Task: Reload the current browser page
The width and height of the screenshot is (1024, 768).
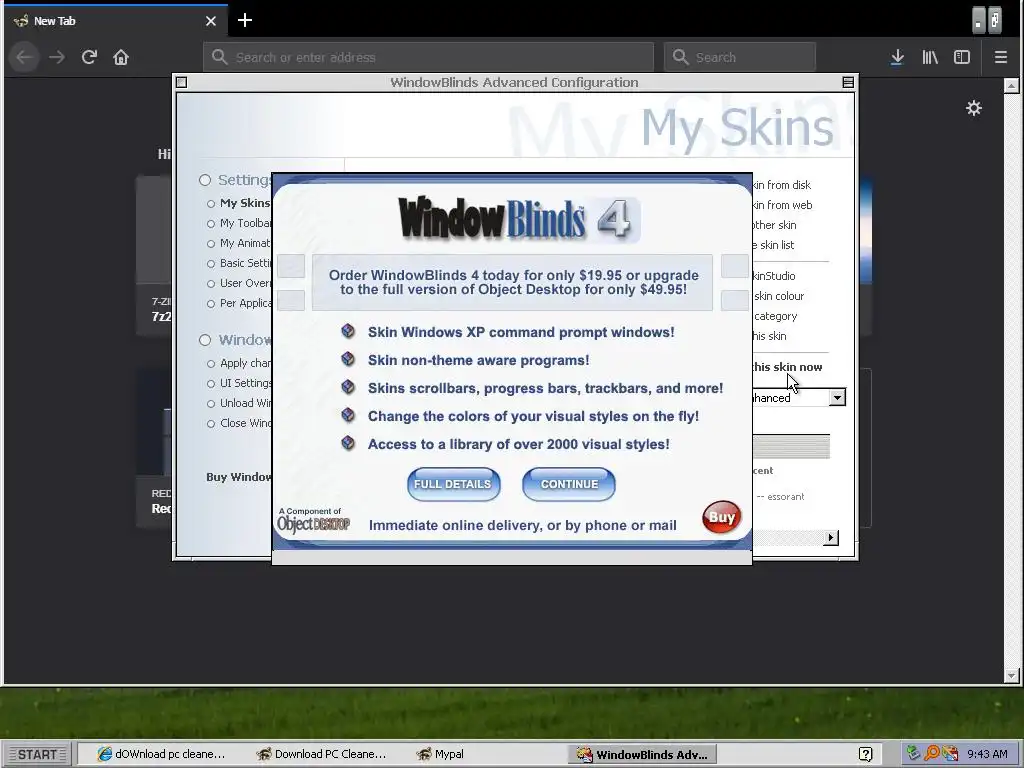Action: (x=89, y=57)
